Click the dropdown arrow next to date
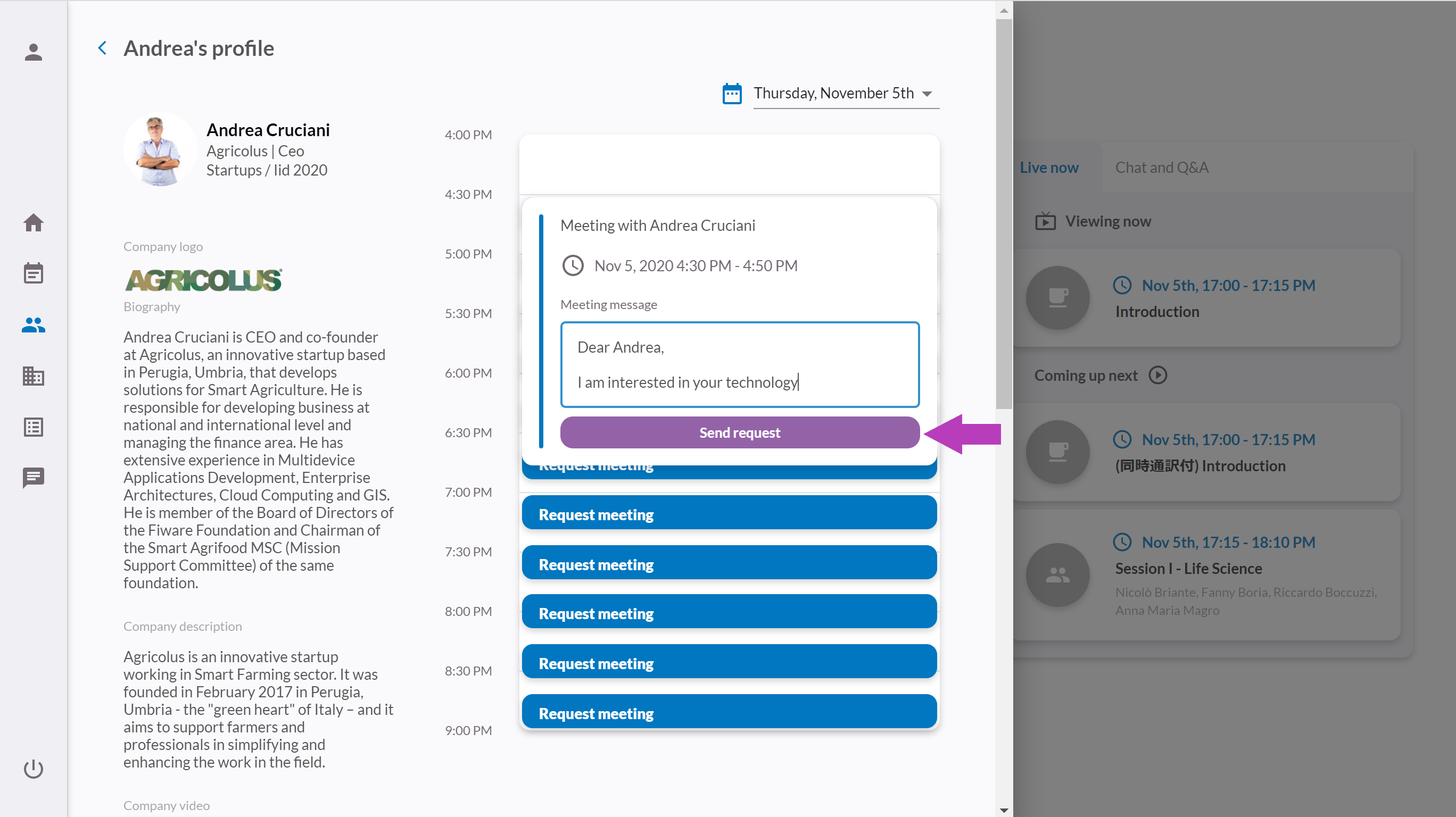1456x817 pixels. click(927, 94)
